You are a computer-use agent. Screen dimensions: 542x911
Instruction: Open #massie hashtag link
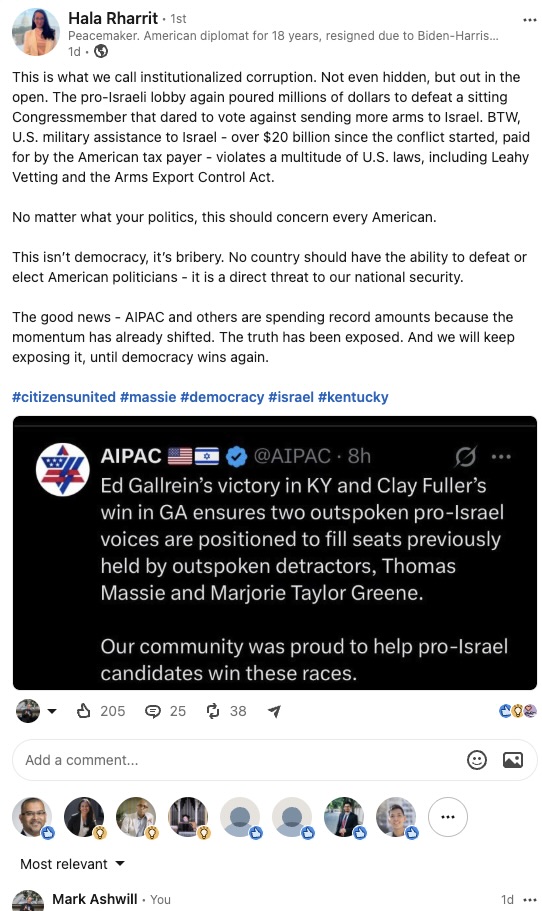[x=148, y=397]
